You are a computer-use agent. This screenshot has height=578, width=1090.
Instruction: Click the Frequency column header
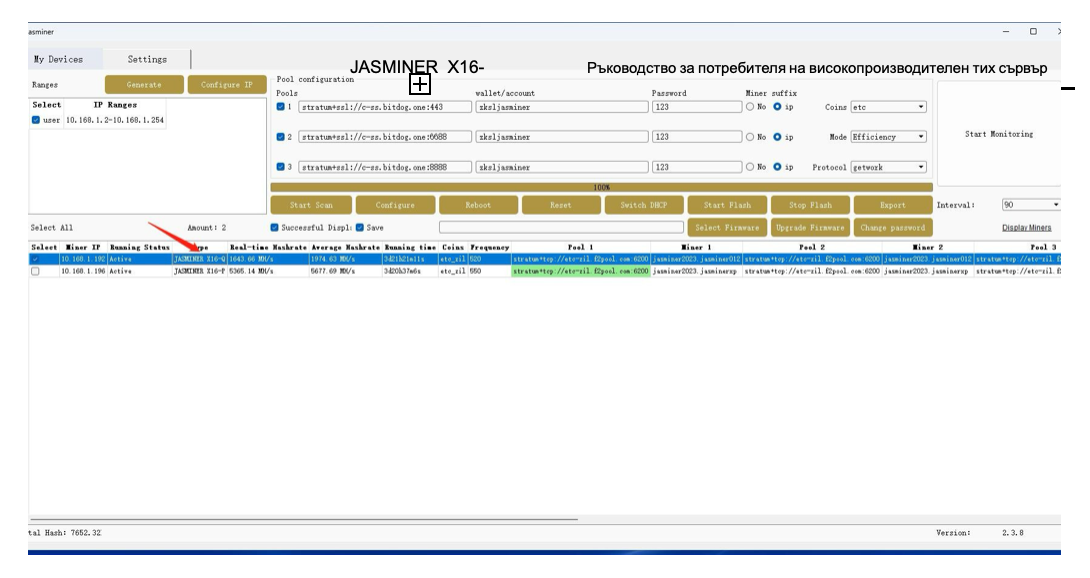489,247
